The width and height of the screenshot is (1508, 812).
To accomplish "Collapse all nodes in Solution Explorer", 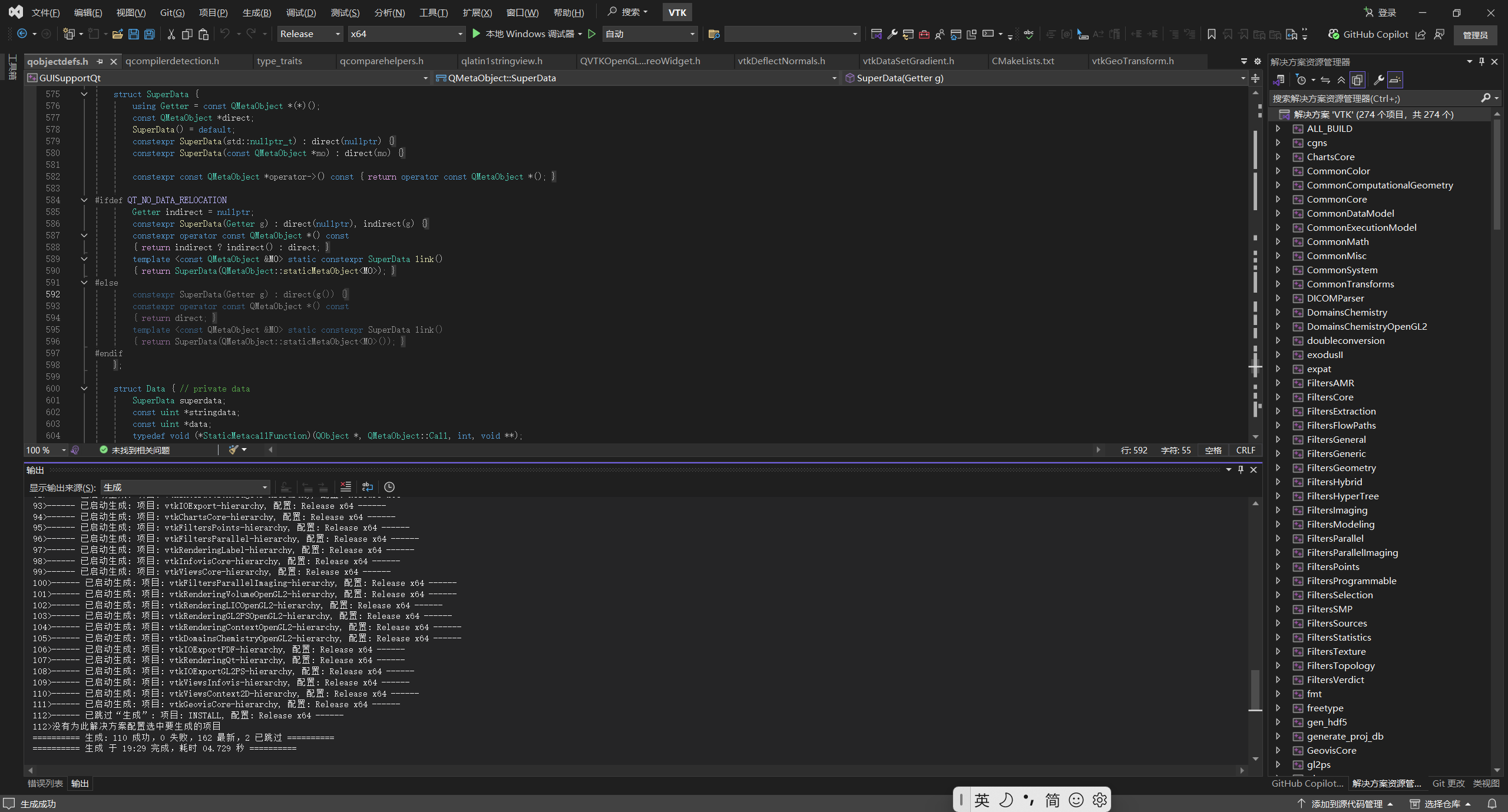I will [1340, 79].
